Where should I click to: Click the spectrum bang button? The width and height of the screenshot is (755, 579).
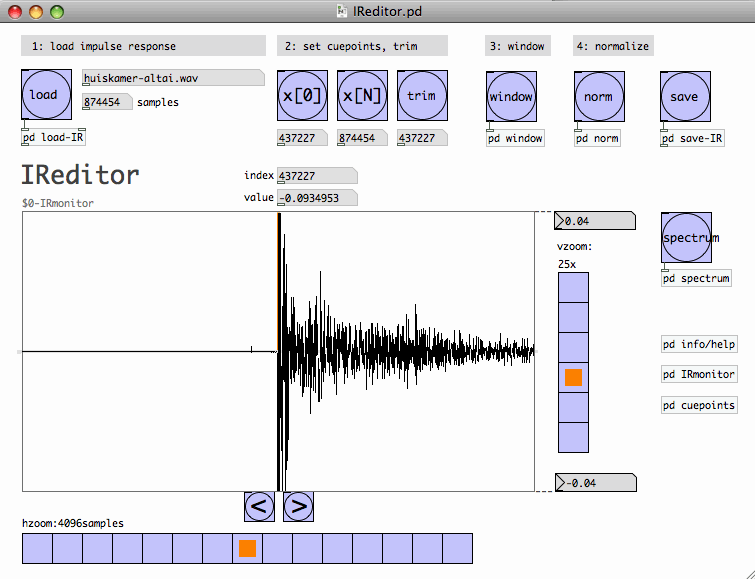(x=686, y=238)
